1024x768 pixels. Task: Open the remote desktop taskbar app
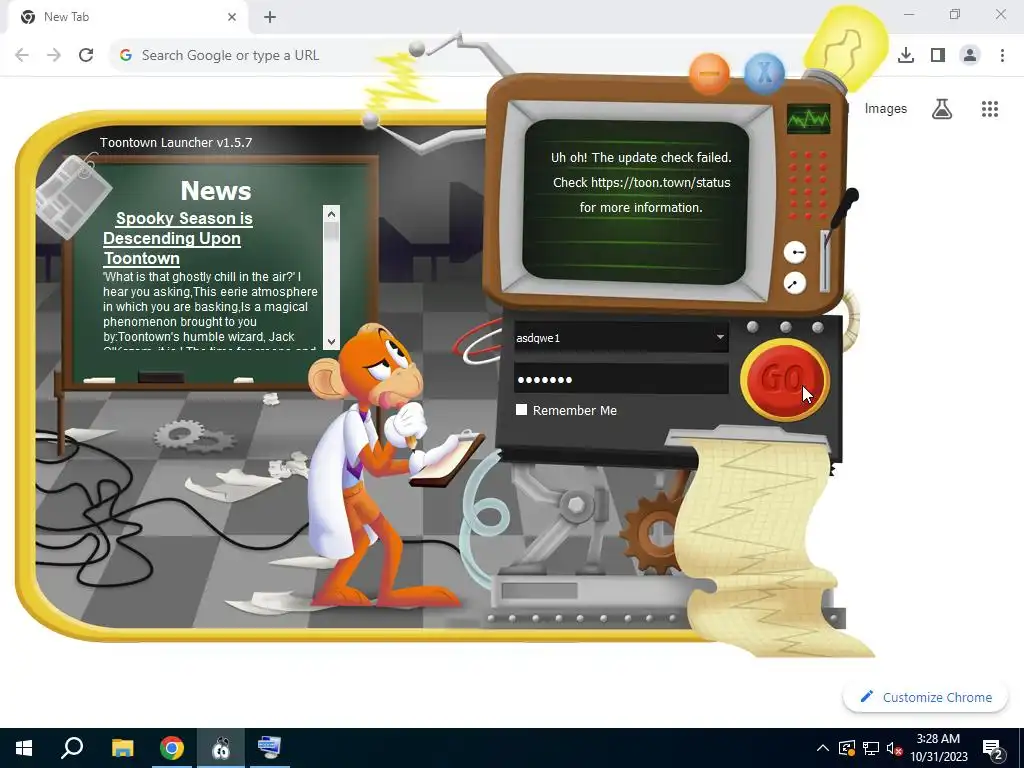click(x=269, y=748)
